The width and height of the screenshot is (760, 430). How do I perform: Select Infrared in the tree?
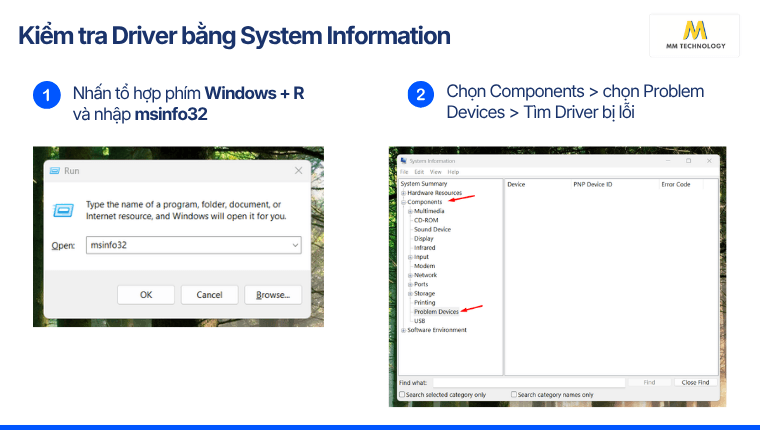click(x=425, y=248)
